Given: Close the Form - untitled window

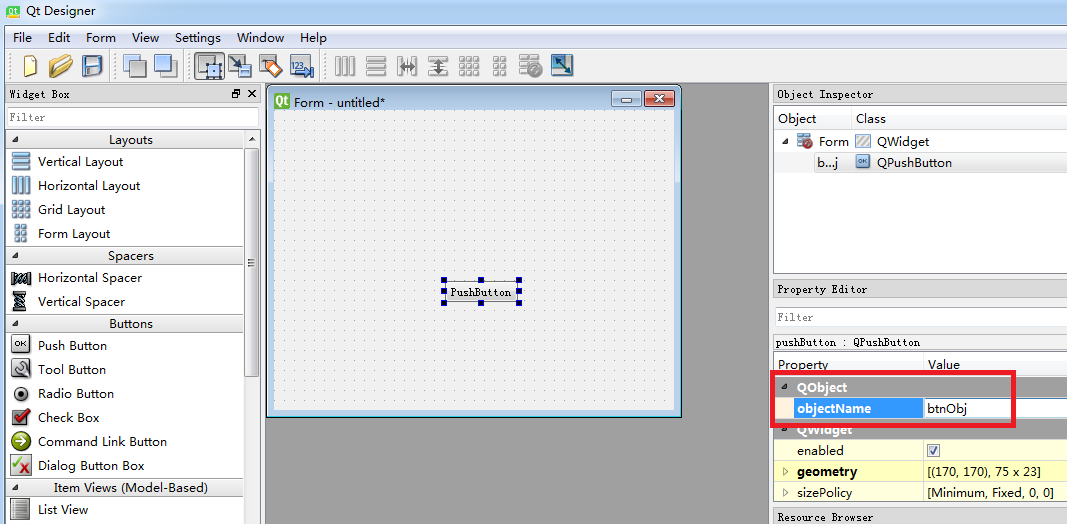Looking at the screenshot, I should pos(659,99).
